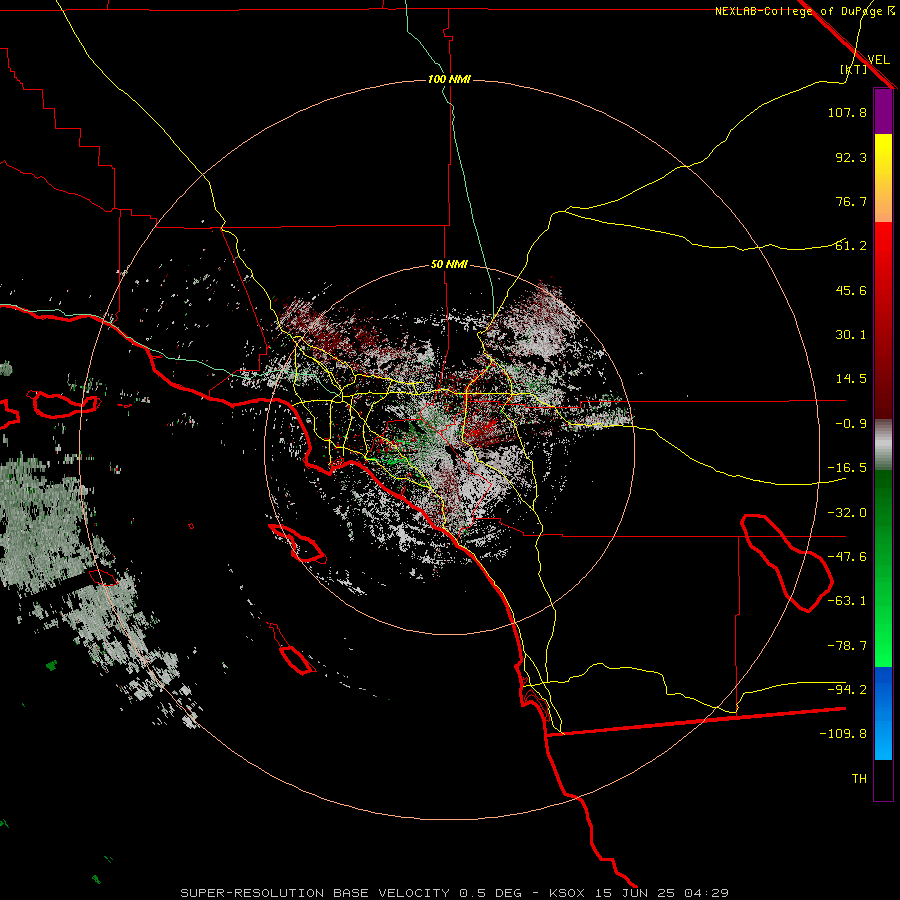Image resolution: width=900 pixels, height=900 pixels.
Task: Click the 30.1 velocity scale value
Action: (x=851, y=335)
